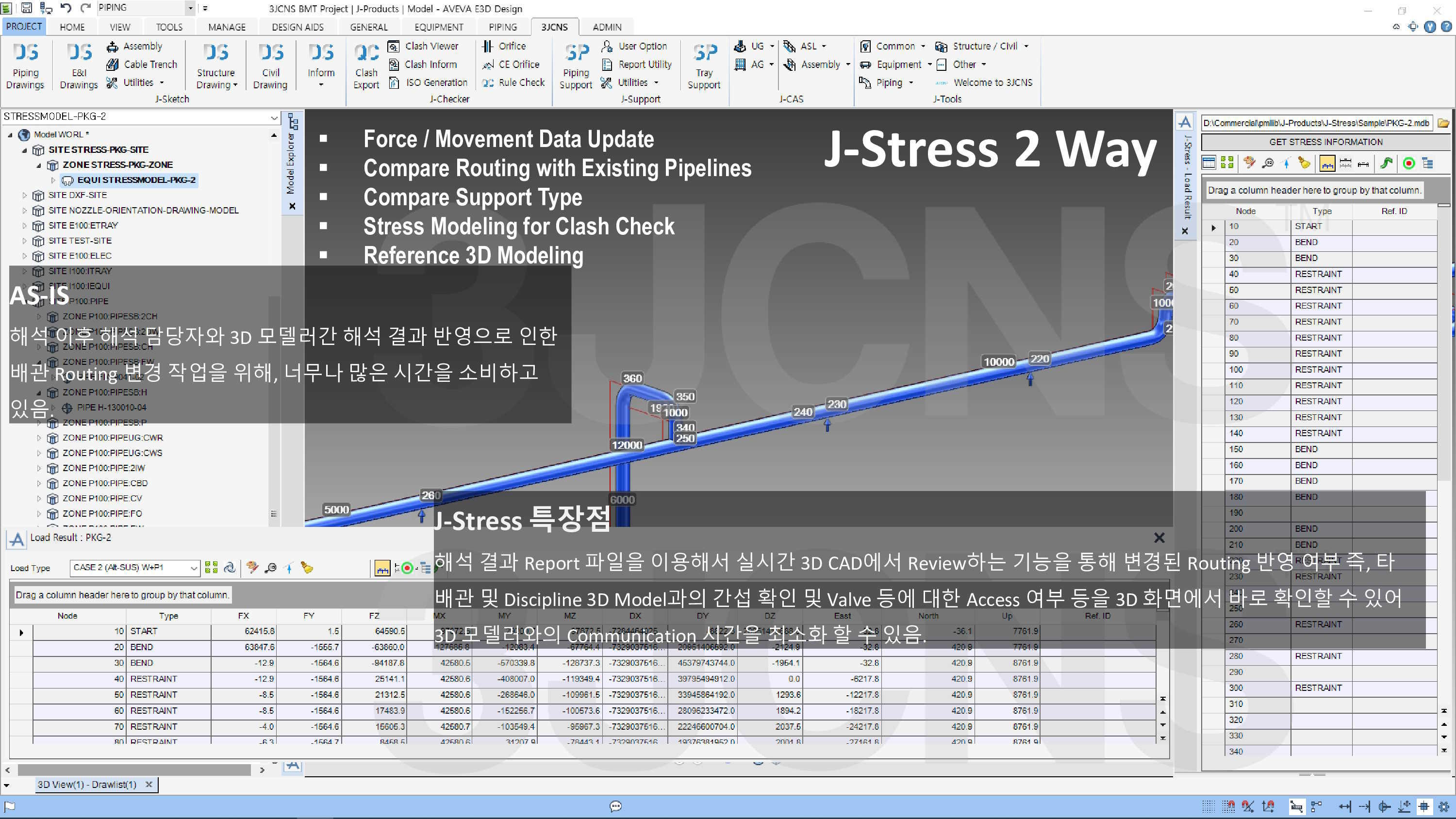Switch to the HOME ribbon tab
The width and height of the screenshot is (1456, 819).
pyautogui.click(x=72, y=27)
